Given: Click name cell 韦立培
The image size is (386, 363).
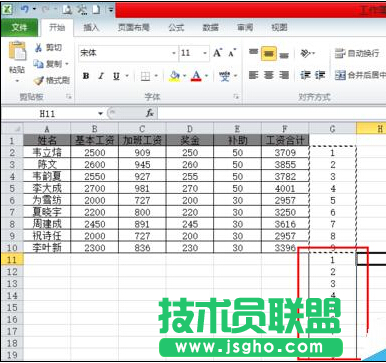Looking at the screenshot, I should click(x=47, y=152).
